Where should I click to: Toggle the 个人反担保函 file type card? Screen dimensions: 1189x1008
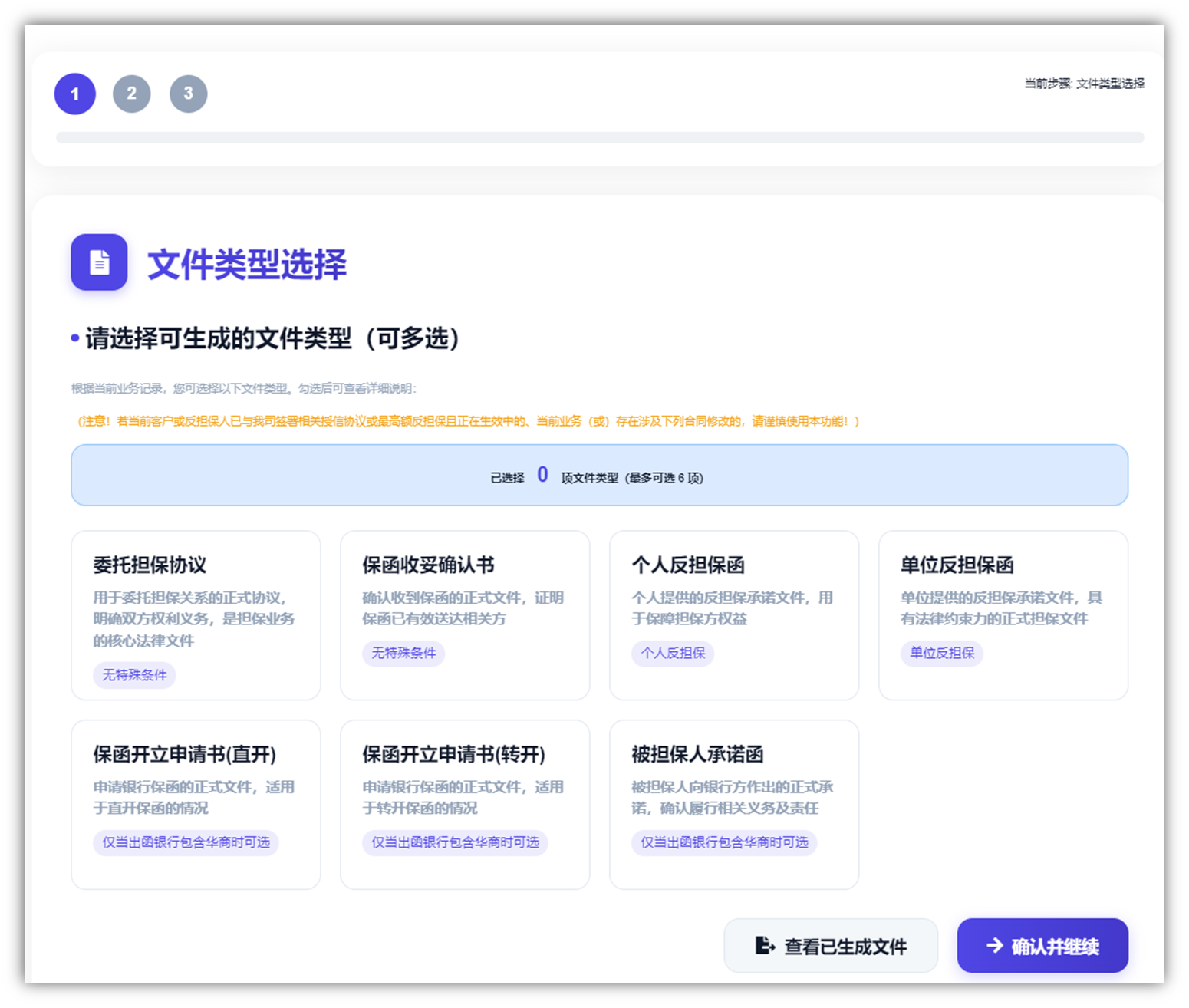coord(734,614)
